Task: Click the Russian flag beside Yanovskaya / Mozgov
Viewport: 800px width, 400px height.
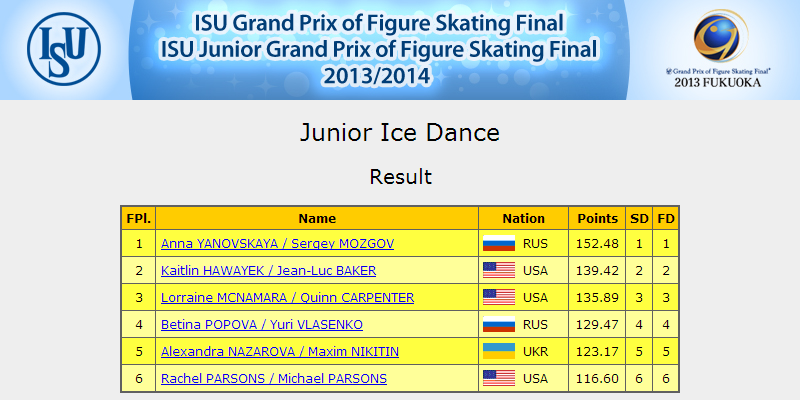Action: pyautogui.click(x=498, y=243)
